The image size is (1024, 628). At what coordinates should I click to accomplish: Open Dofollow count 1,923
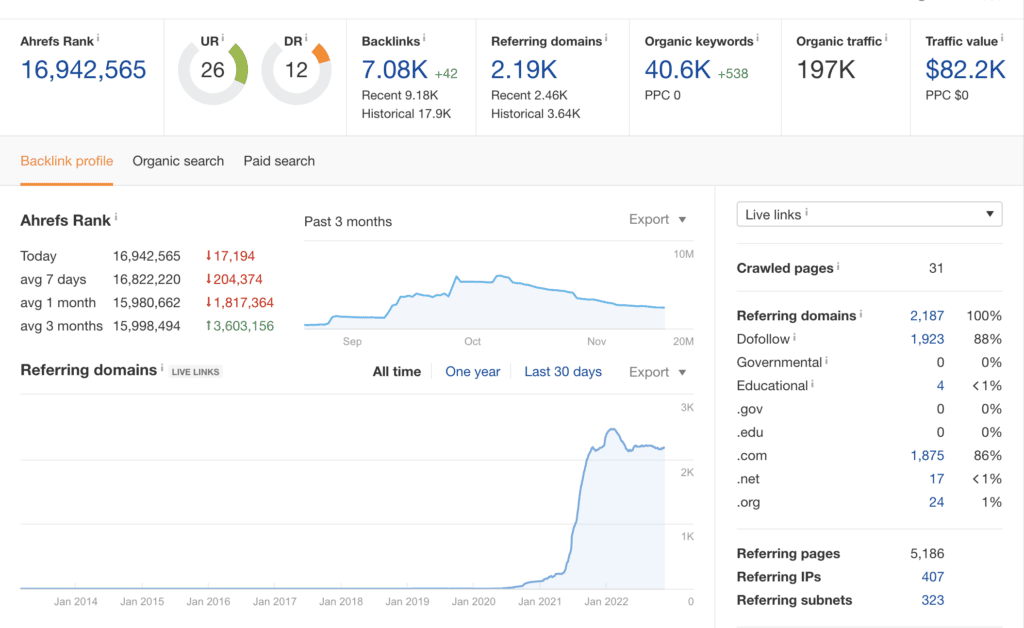pyautogui.click(x=927, y=339)
